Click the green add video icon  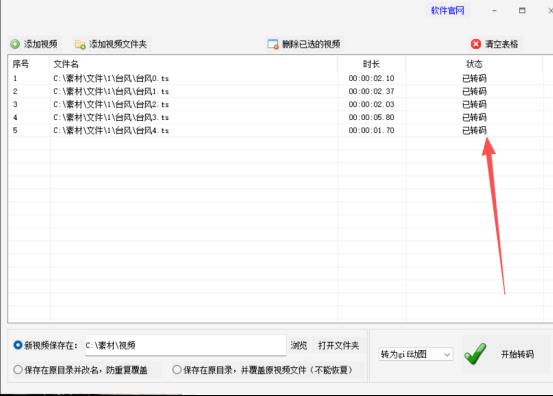coord(15,44)
